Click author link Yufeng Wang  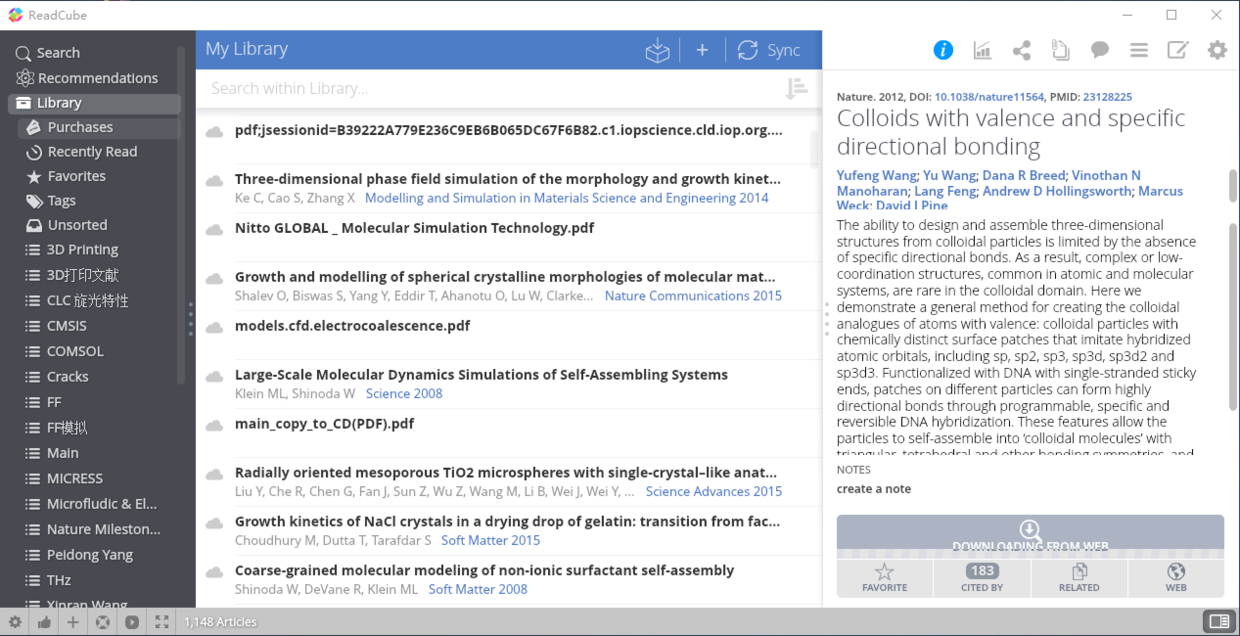click(x=876, y=175)
